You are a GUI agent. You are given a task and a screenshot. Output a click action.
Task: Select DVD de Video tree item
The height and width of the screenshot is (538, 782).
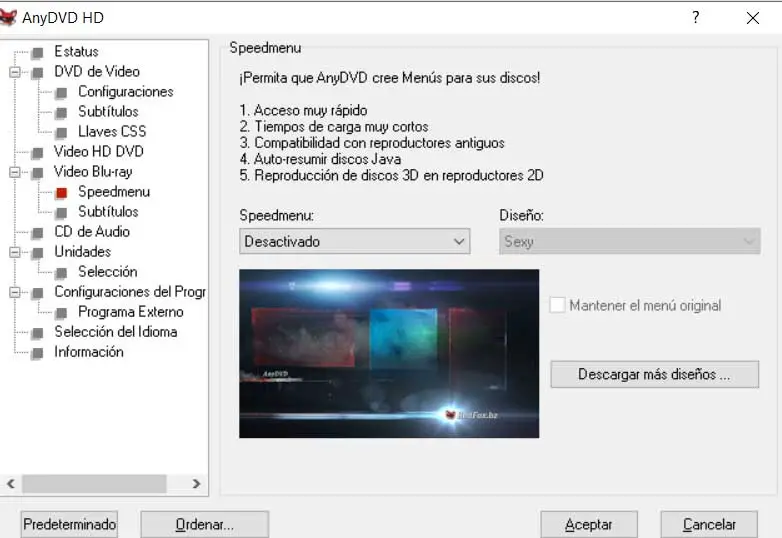(97, 71)
